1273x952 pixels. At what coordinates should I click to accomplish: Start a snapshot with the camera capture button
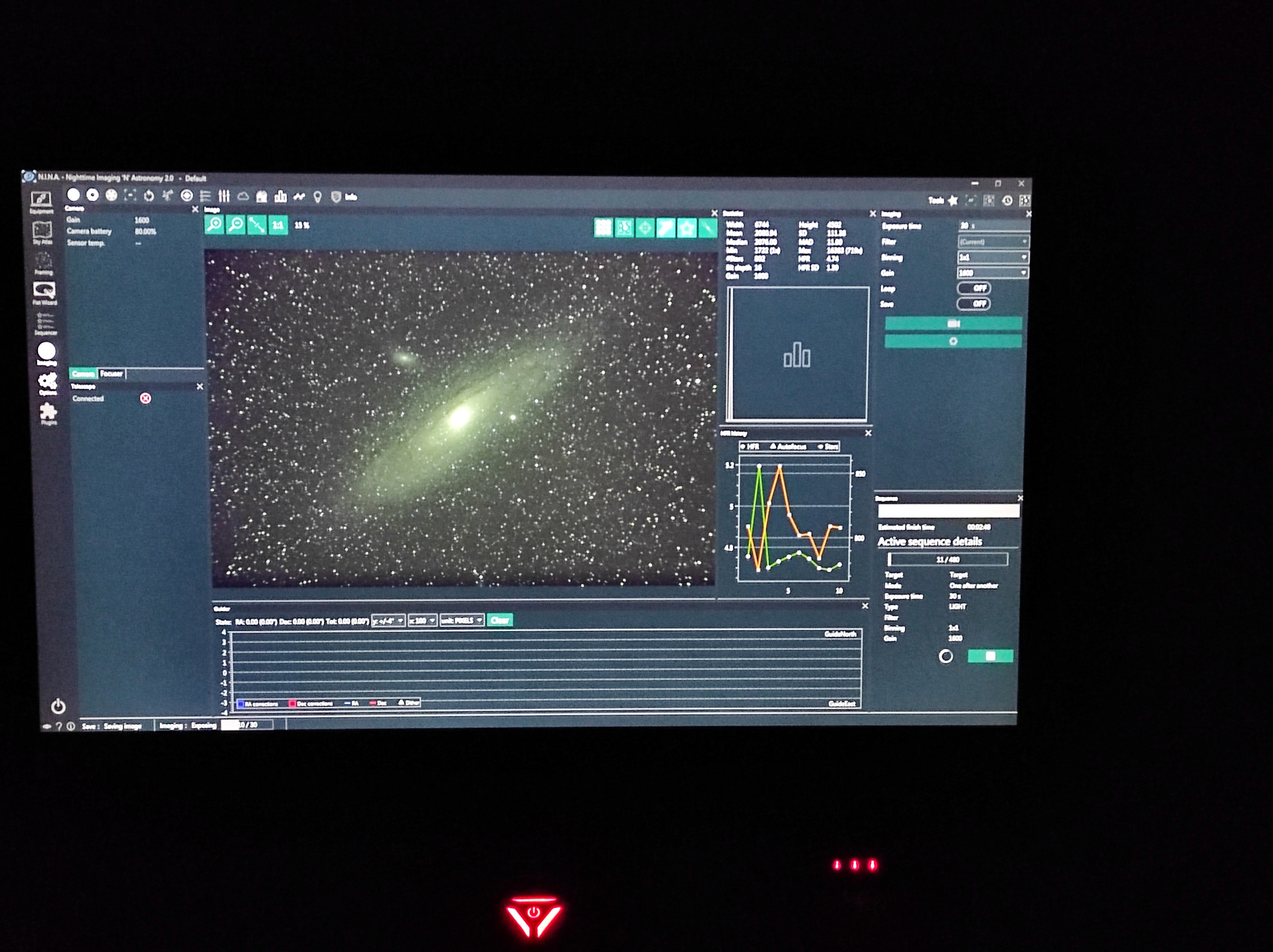click(x=954, y=324)
